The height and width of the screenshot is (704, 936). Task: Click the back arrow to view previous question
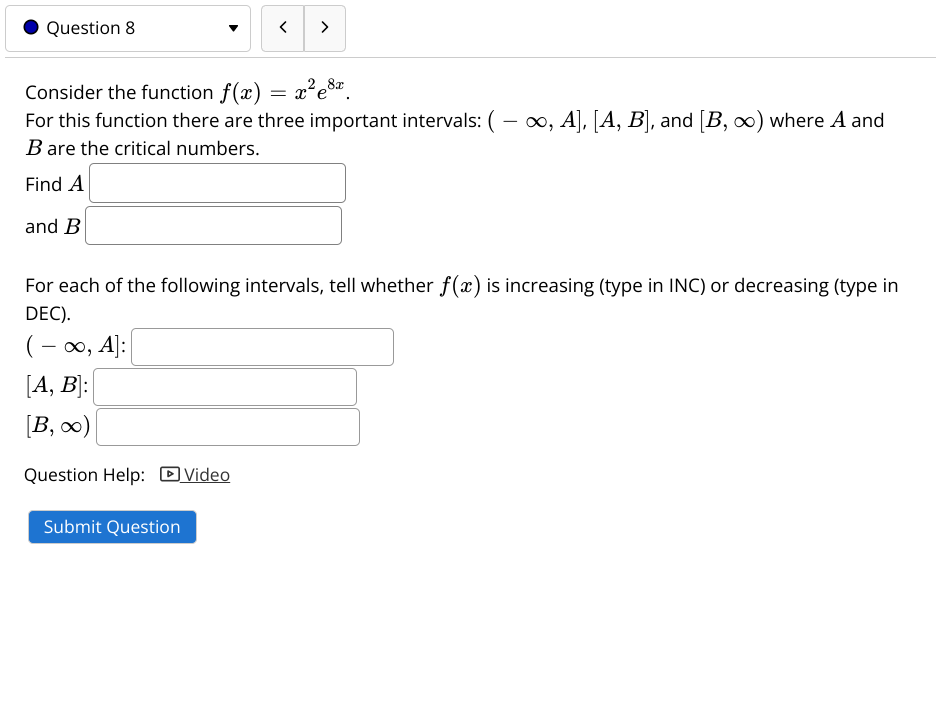pyautogui.click(x=282, y=28)
